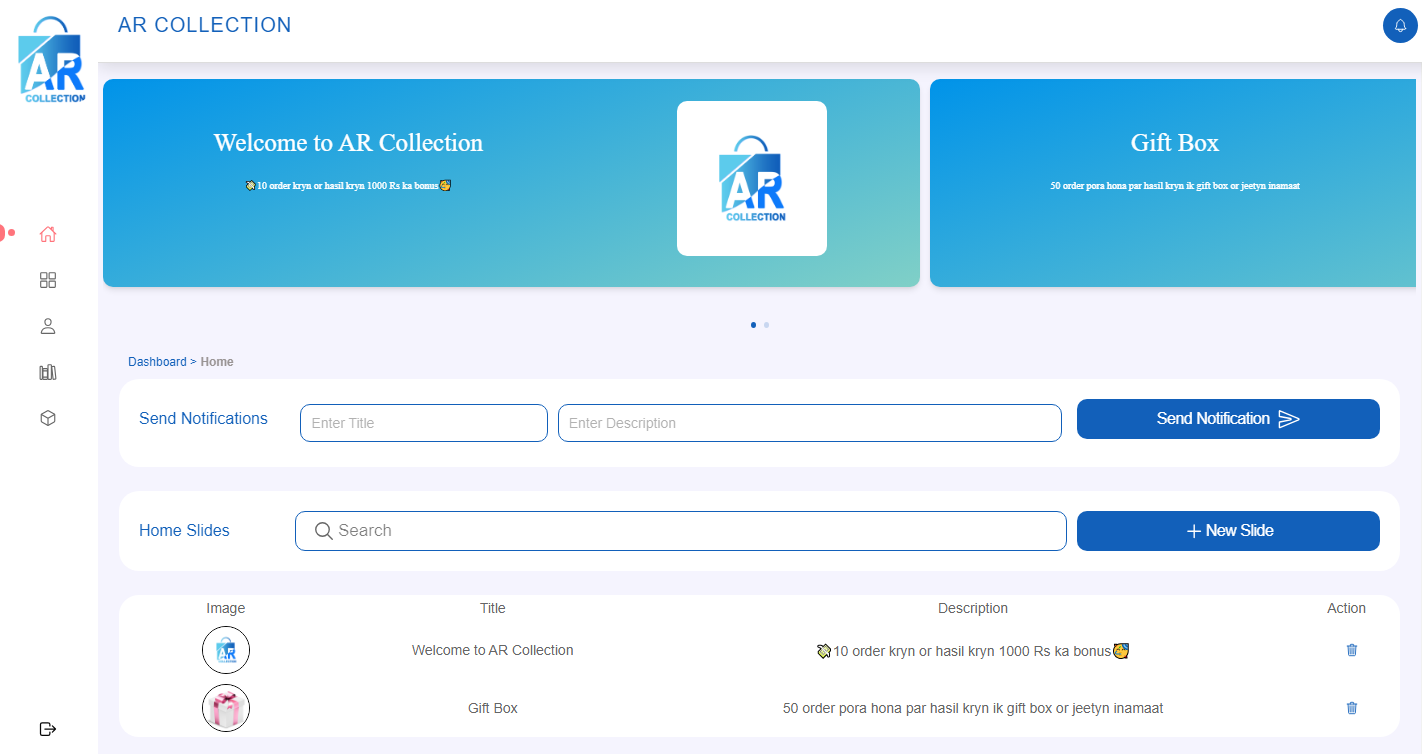
Task: Open the library books icon in sidebar
Action: (x=47, y=372)
